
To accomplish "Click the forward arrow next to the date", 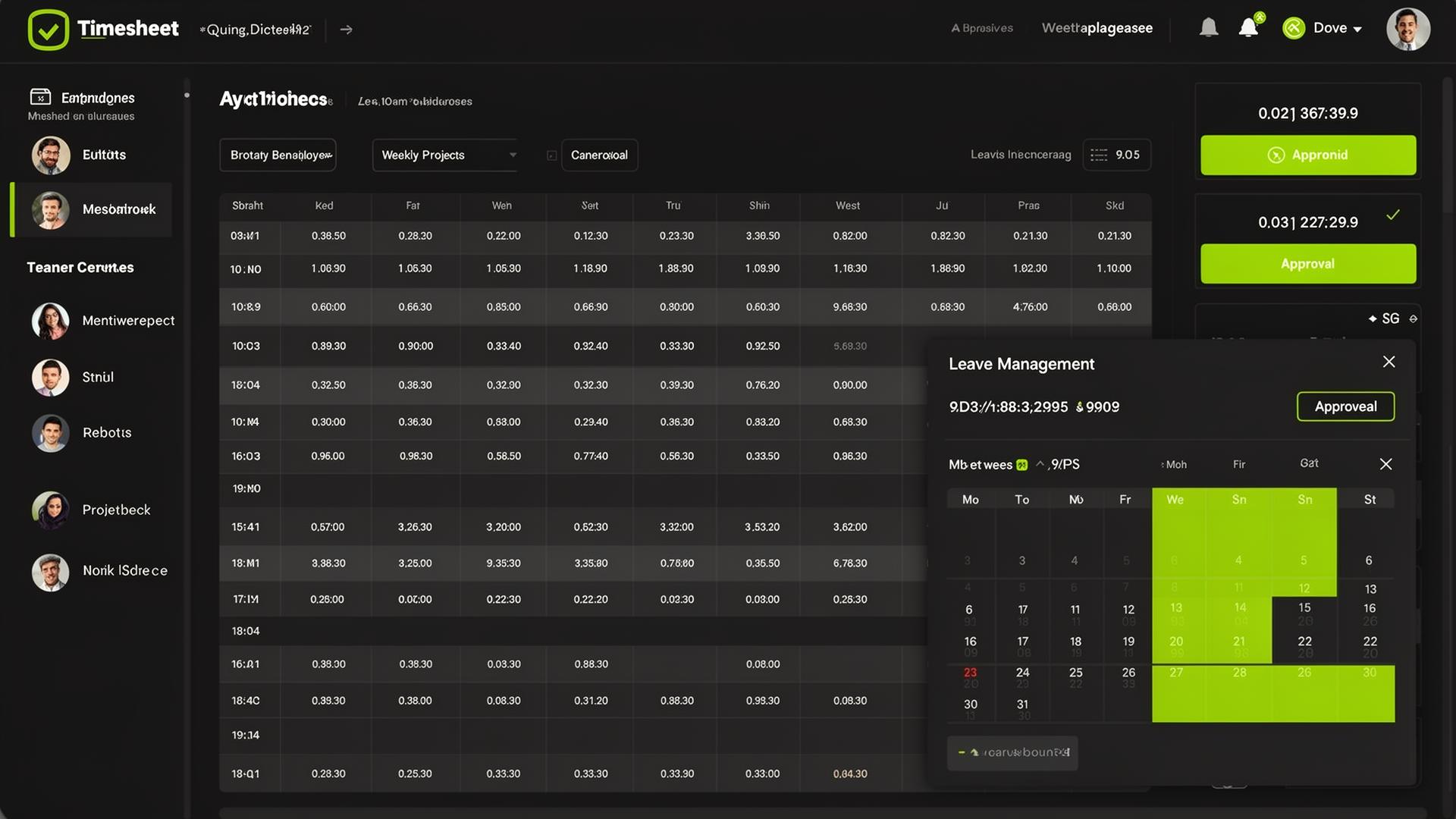I will (x=347, y=30).
